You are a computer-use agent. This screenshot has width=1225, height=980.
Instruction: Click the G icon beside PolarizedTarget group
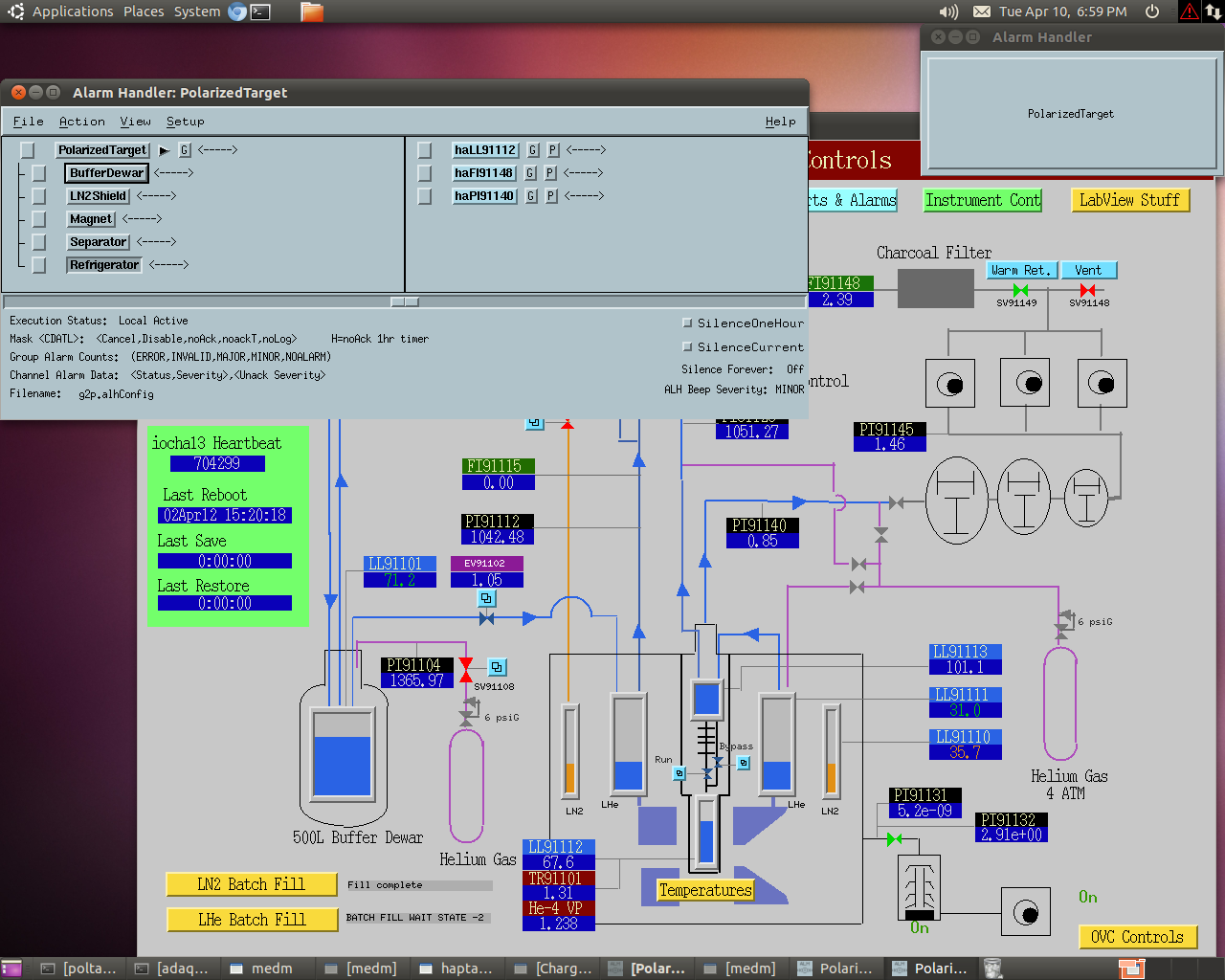click(186, 150)
